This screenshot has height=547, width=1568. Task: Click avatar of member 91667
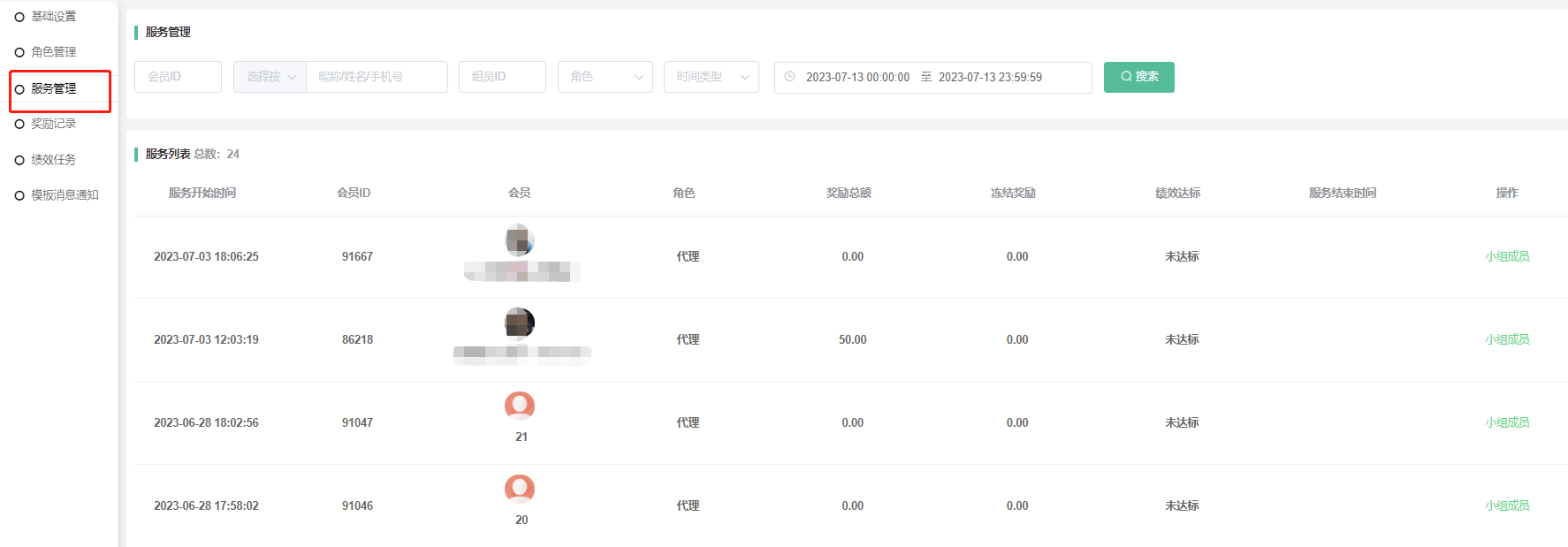520,239
